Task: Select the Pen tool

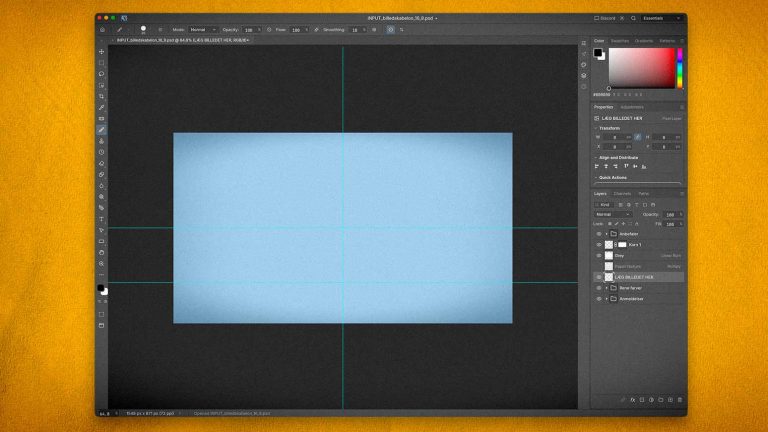Action: (101, 208)
